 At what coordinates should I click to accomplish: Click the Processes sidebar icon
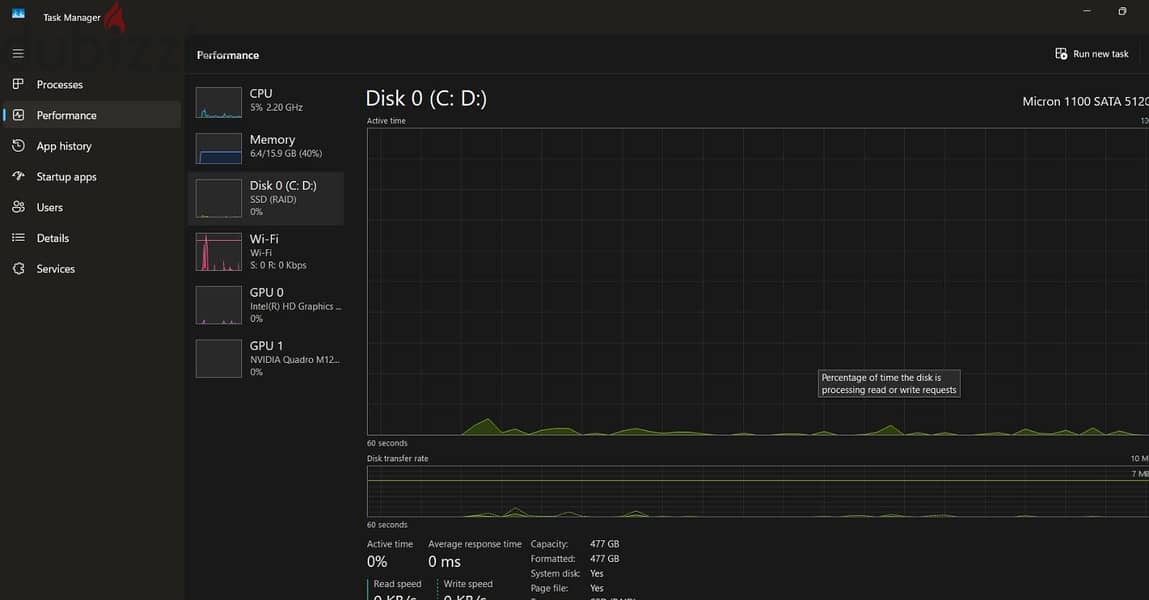click(18, 84)
